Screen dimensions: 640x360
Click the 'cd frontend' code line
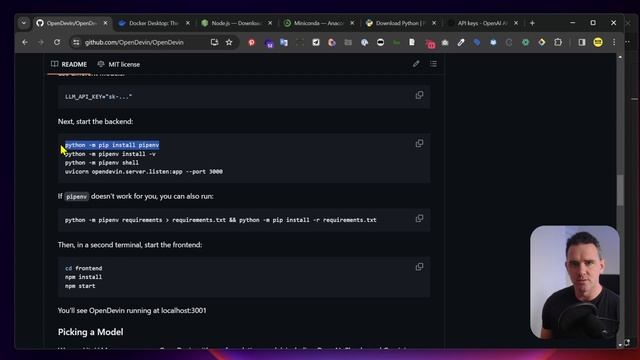click(x=83, y=268)
